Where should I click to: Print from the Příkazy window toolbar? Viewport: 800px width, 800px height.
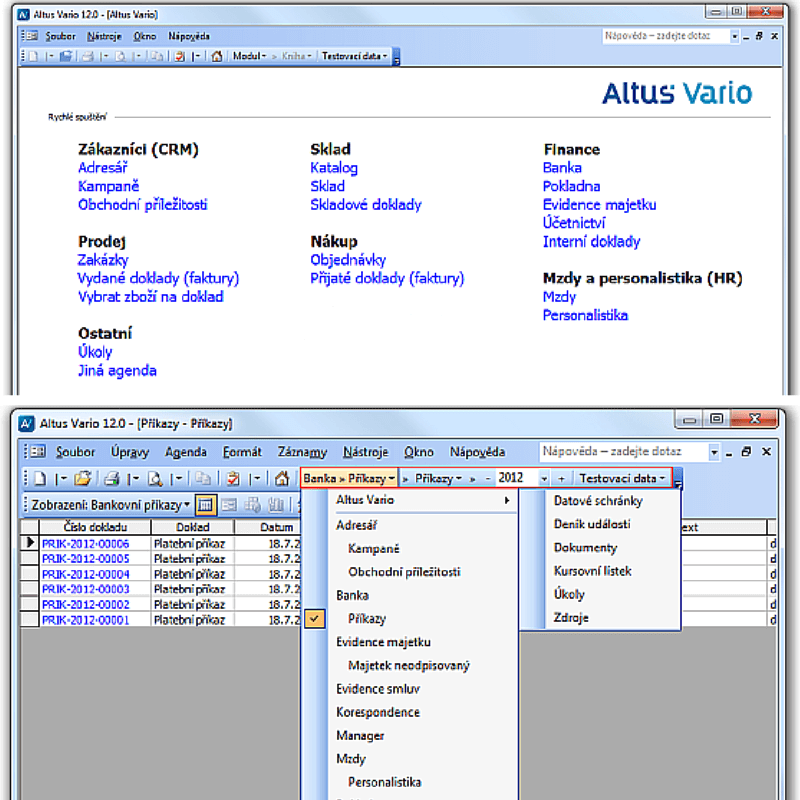point(111,479)
